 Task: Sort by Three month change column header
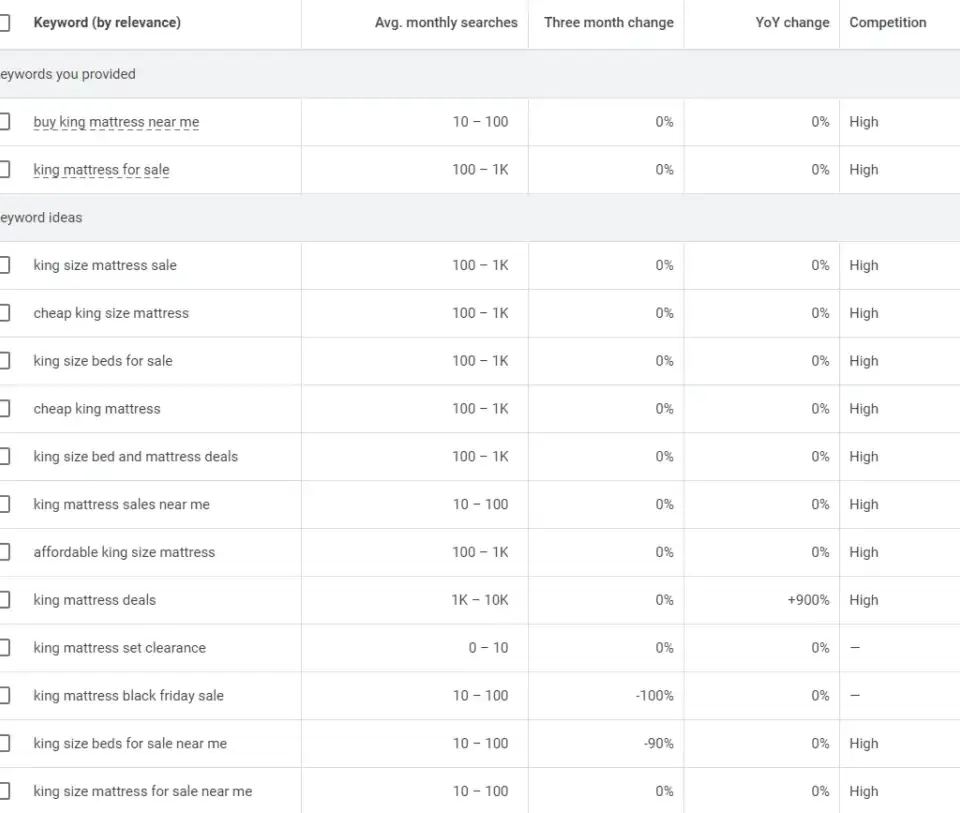[x=609, y=23]
